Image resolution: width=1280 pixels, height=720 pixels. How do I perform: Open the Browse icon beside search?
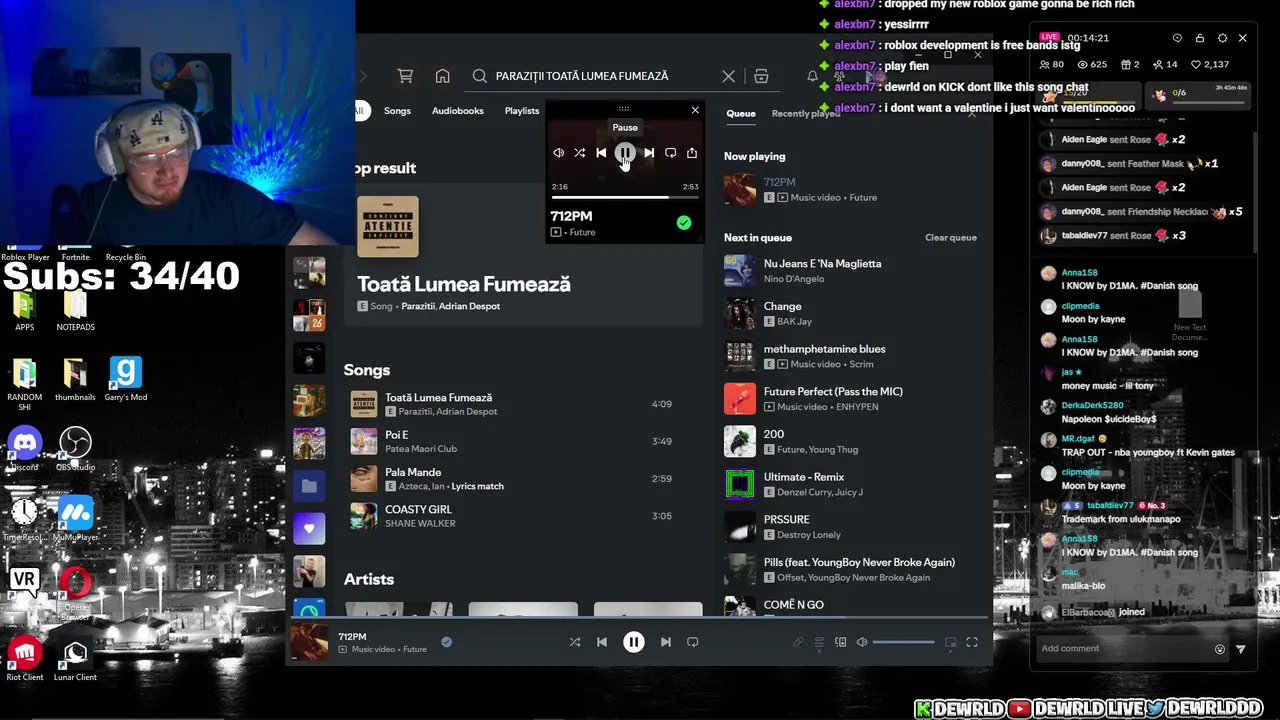pyautogui.click(x=761, y=76)
